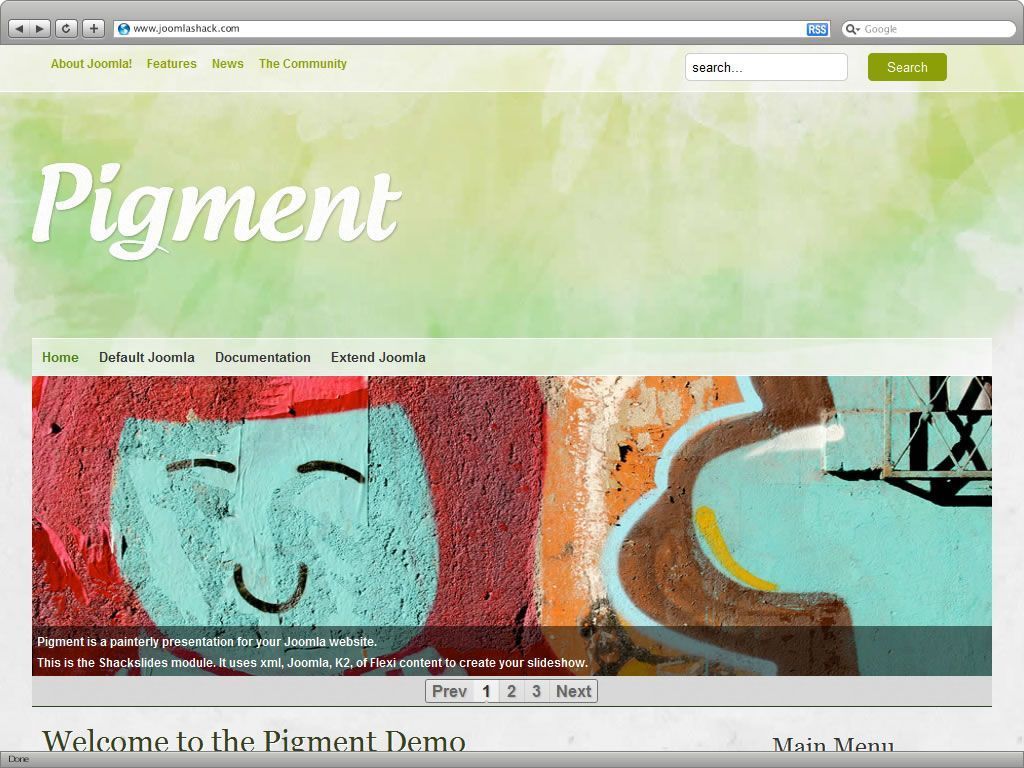Click the browser back arrow button
The image size is (1024, 768).
(x=19, y=29)
